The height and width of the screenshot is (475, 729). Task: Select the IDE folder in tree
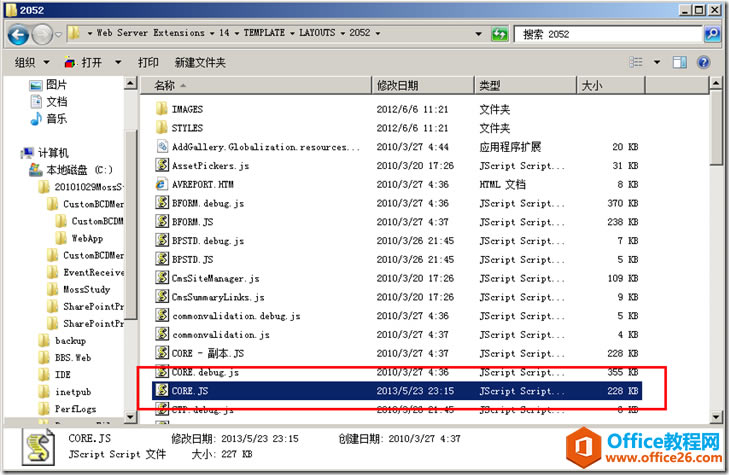(x=55, y=374)
